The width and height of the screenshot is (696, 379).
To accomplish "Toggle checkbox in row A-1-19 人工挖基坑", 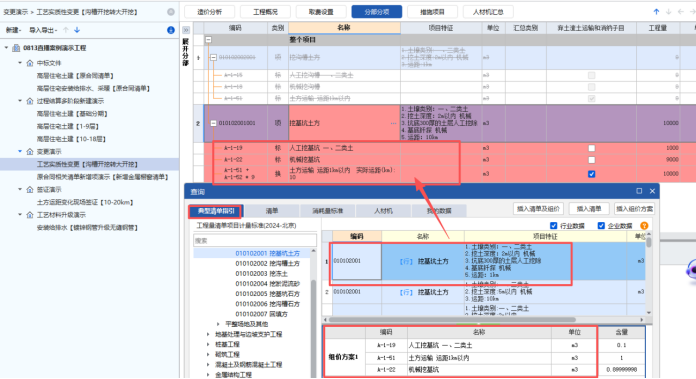I will point(591,148).
